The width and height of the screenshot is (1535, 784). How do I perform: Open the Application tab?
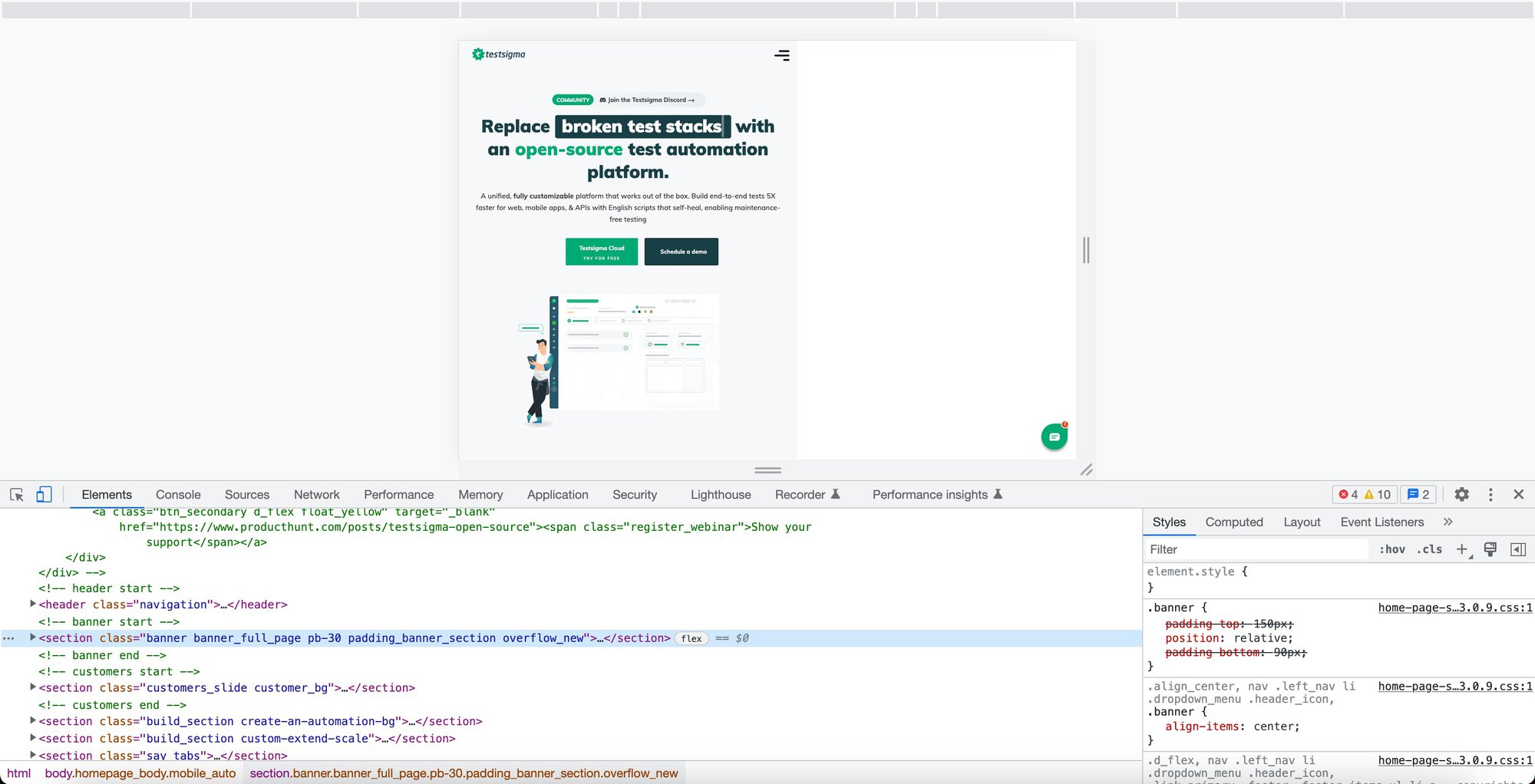pyautogui.click(x=558, y=495)
